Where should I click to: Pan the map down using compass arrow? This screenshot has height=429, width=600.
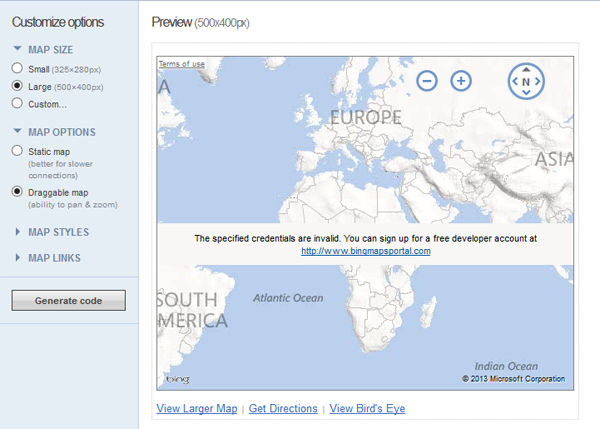pos(526,93)
